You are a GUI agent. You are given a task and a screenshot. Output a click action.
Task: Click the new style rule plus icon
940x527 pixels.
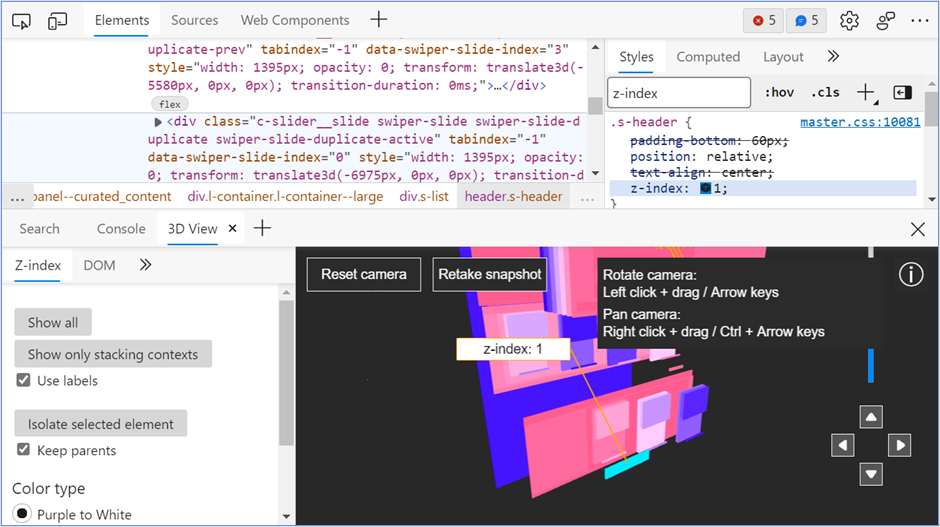865,92
